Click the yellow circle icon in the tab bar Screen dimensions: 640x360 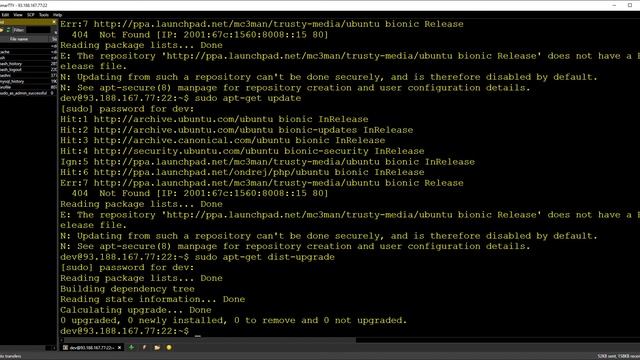click(169, 347)
